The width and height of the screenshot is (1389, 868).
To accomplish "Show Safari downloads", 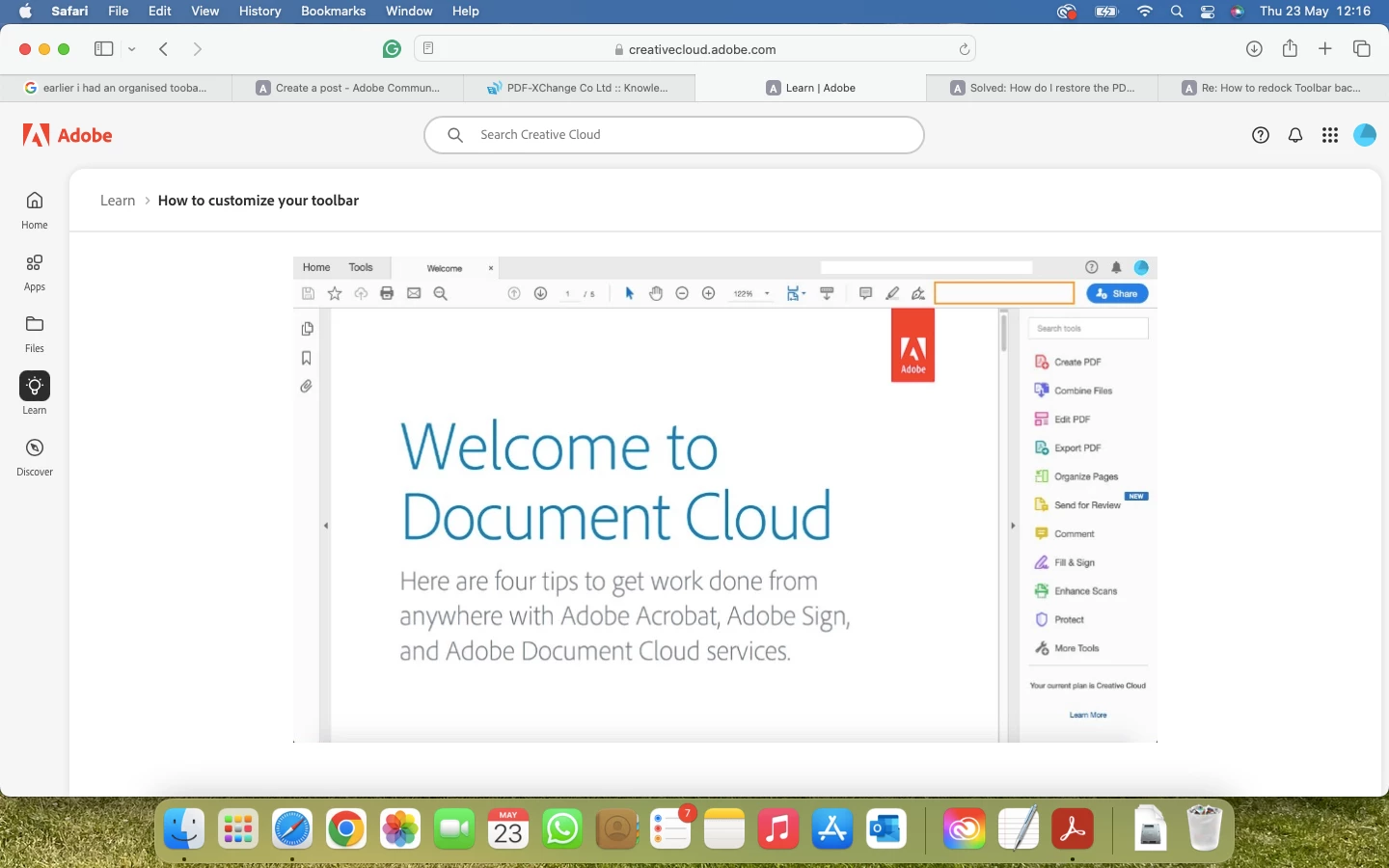I will [1254, 49].
